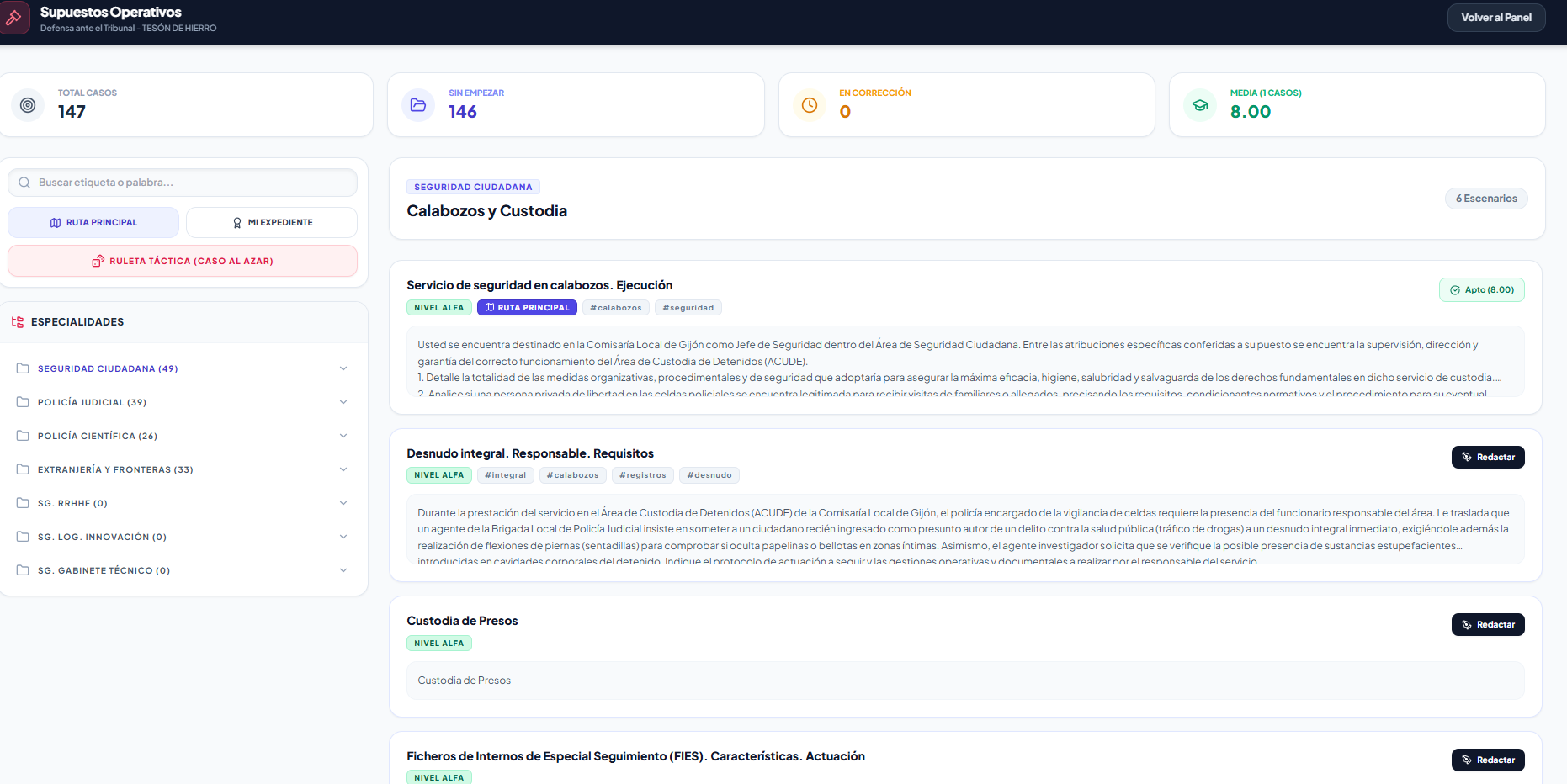Expand the Extranjería y Fronteras (33) chevron
Viewport: 1567px width, 784px height.
[343, 469]
